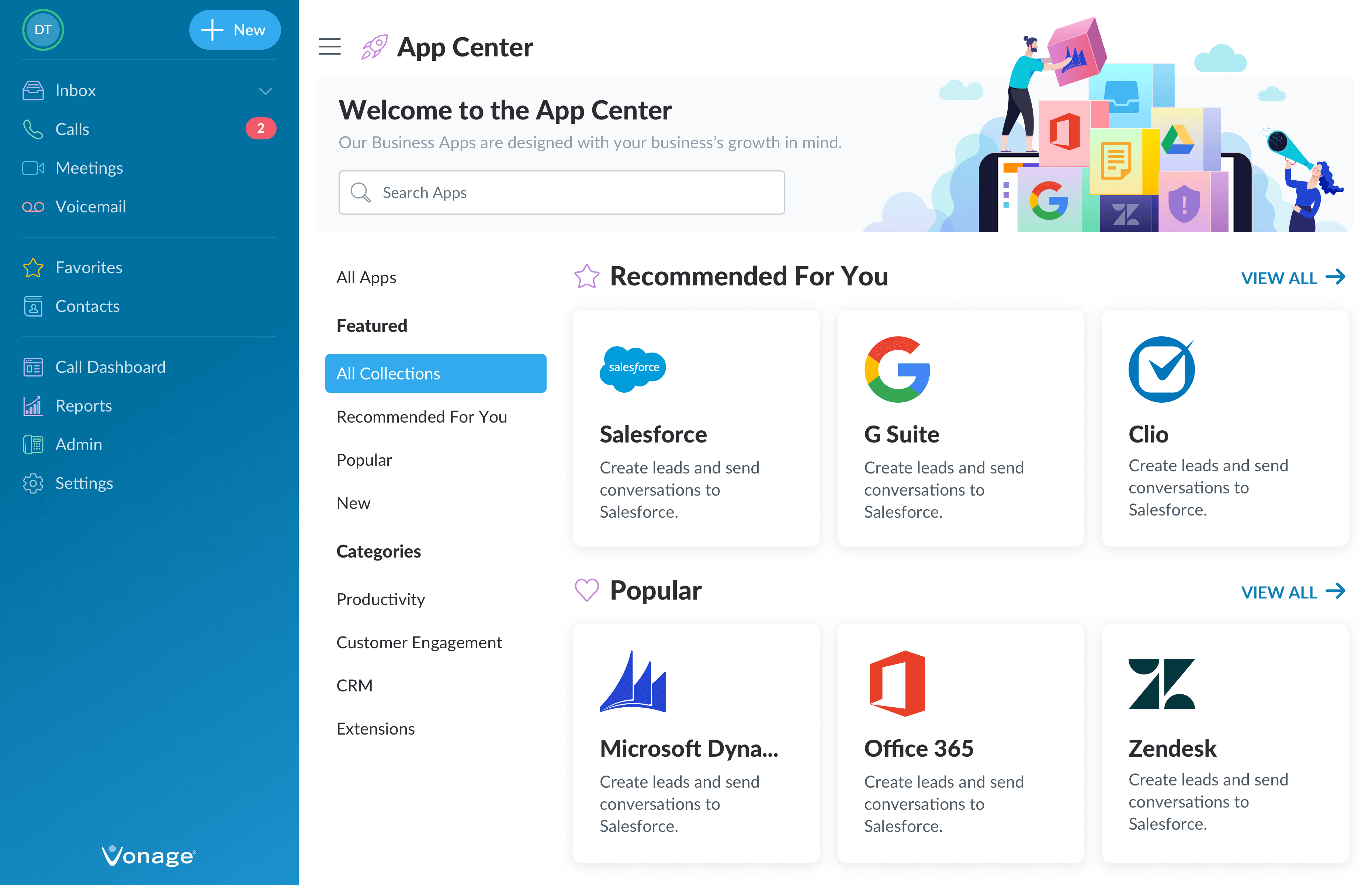Expand the Inbox chevron
This screenshot has width=1372, height=885.
coord(265,91)
